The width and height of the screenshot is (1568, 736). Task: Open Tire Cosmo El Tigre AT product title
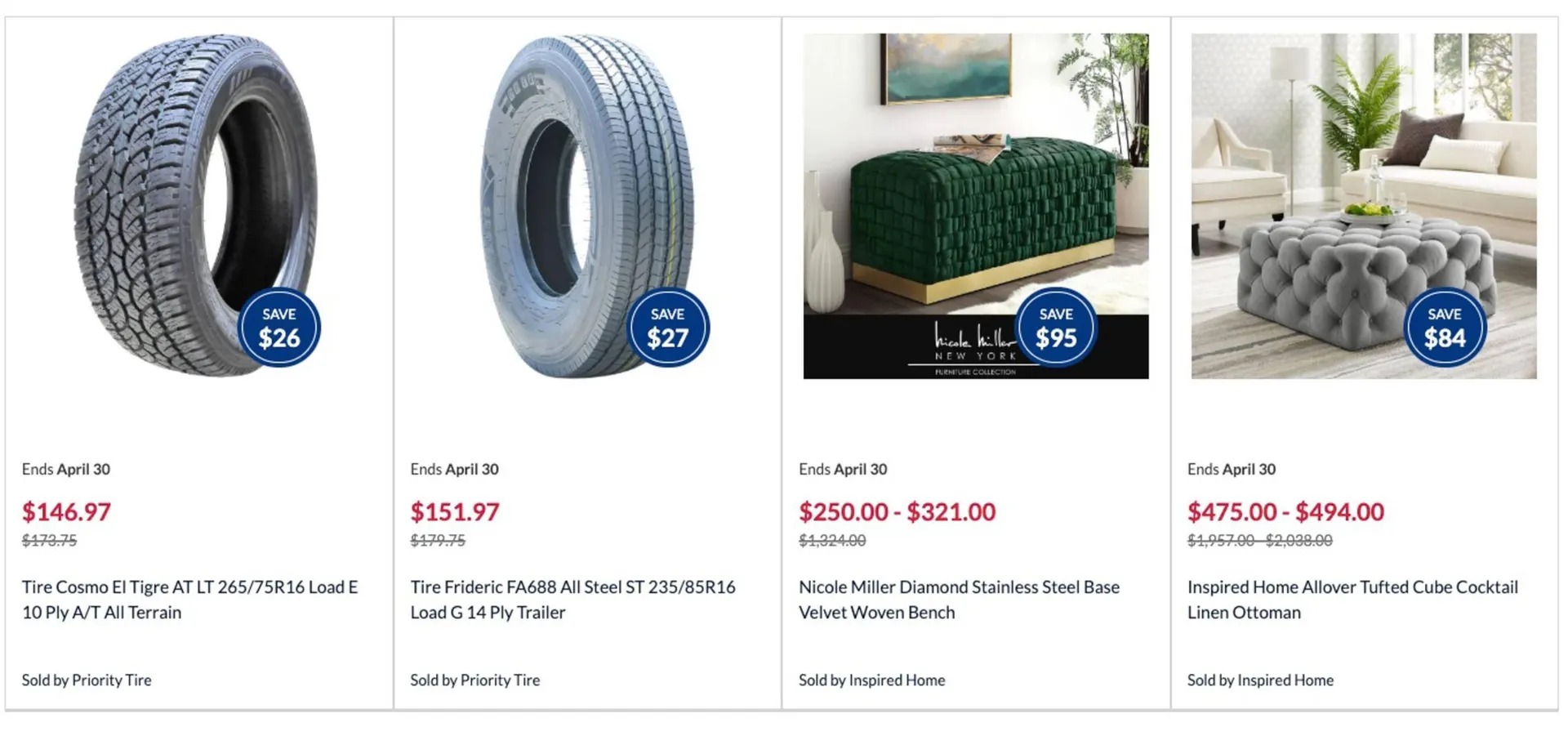click(x=189, y=600)
